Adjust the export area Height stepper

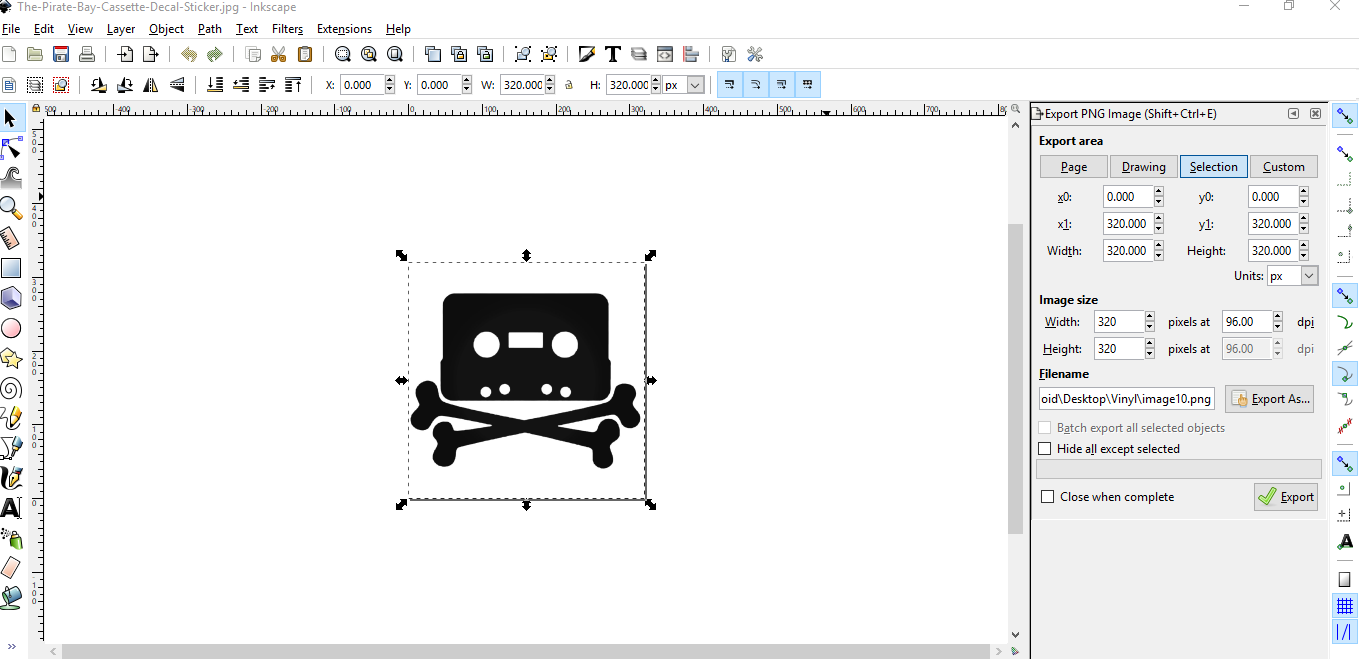[1303, 251]
